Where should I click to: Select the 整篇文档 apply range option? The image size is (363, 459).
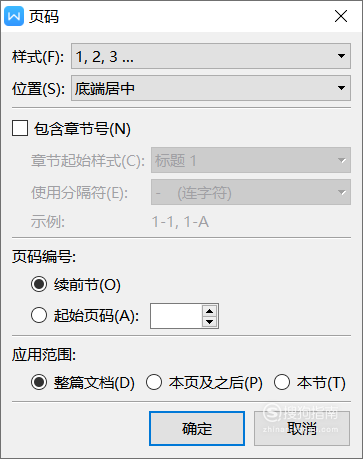[x=39, y=382]
